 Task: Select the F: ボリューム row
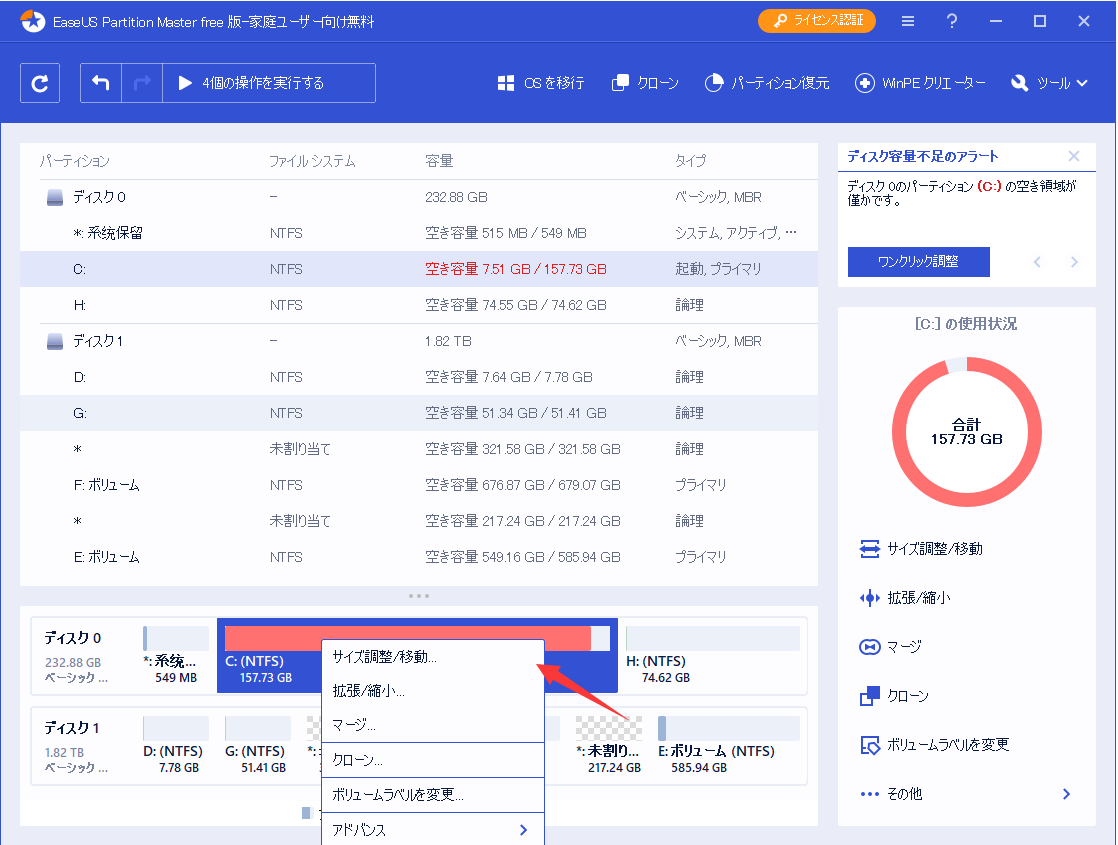point(419,486)
